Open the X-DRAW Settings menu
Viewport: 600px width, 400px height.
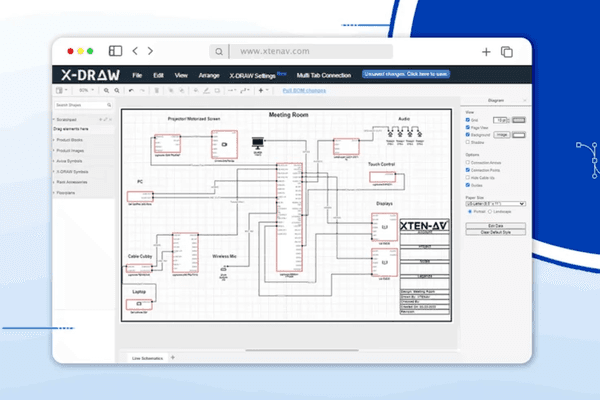click(253, 76)
